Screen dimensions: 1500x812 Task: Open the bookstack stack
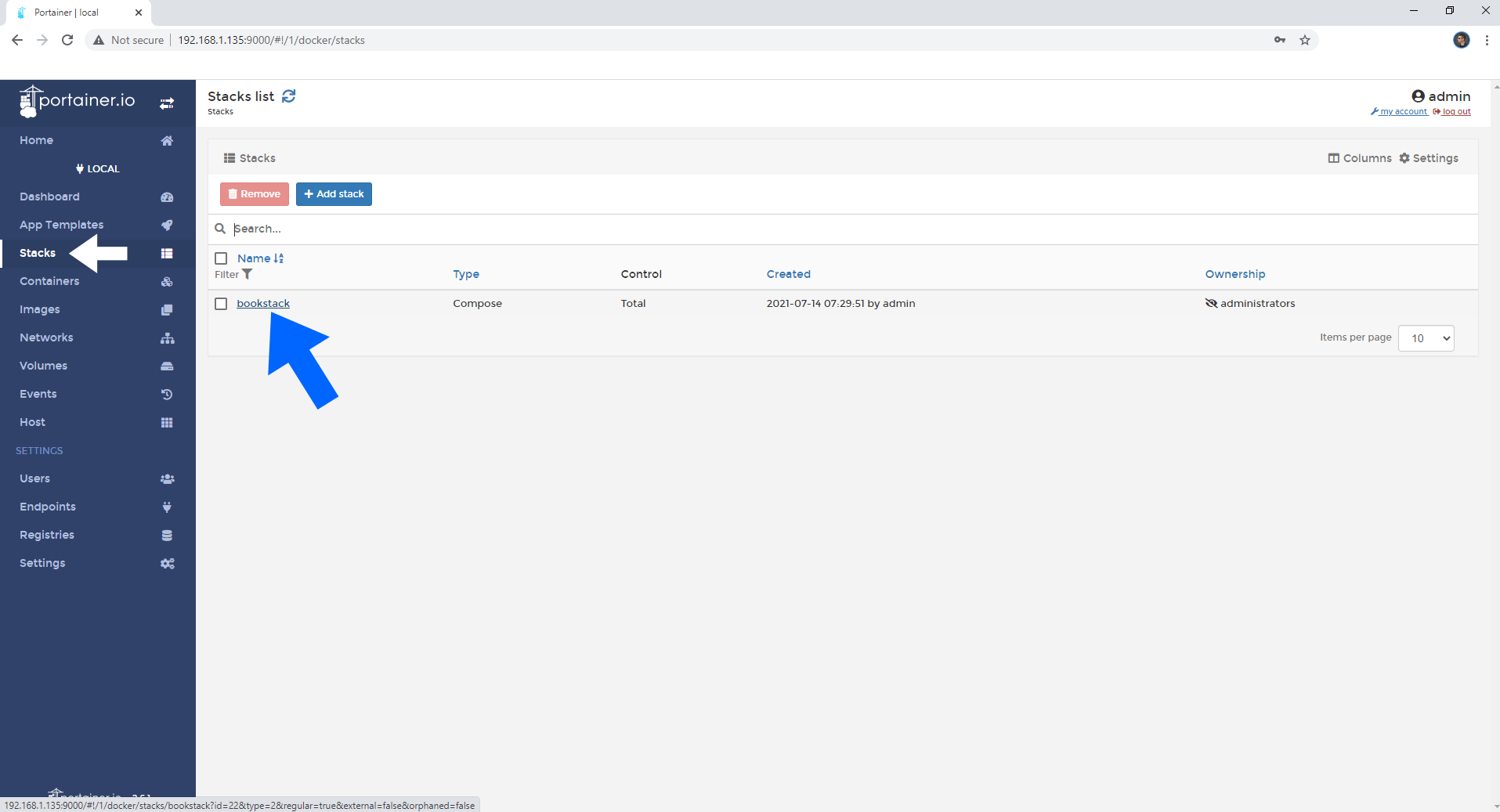pyautogui.click(x=263, y=303)
